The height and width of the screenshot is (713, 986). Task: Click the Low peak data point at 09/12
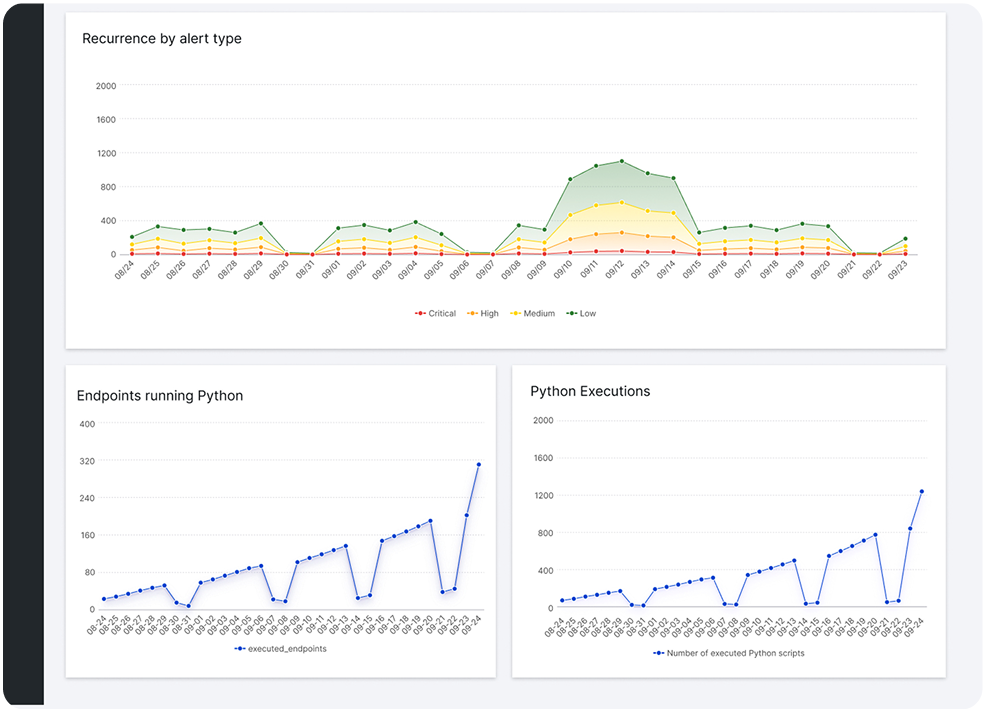(622, 162)
